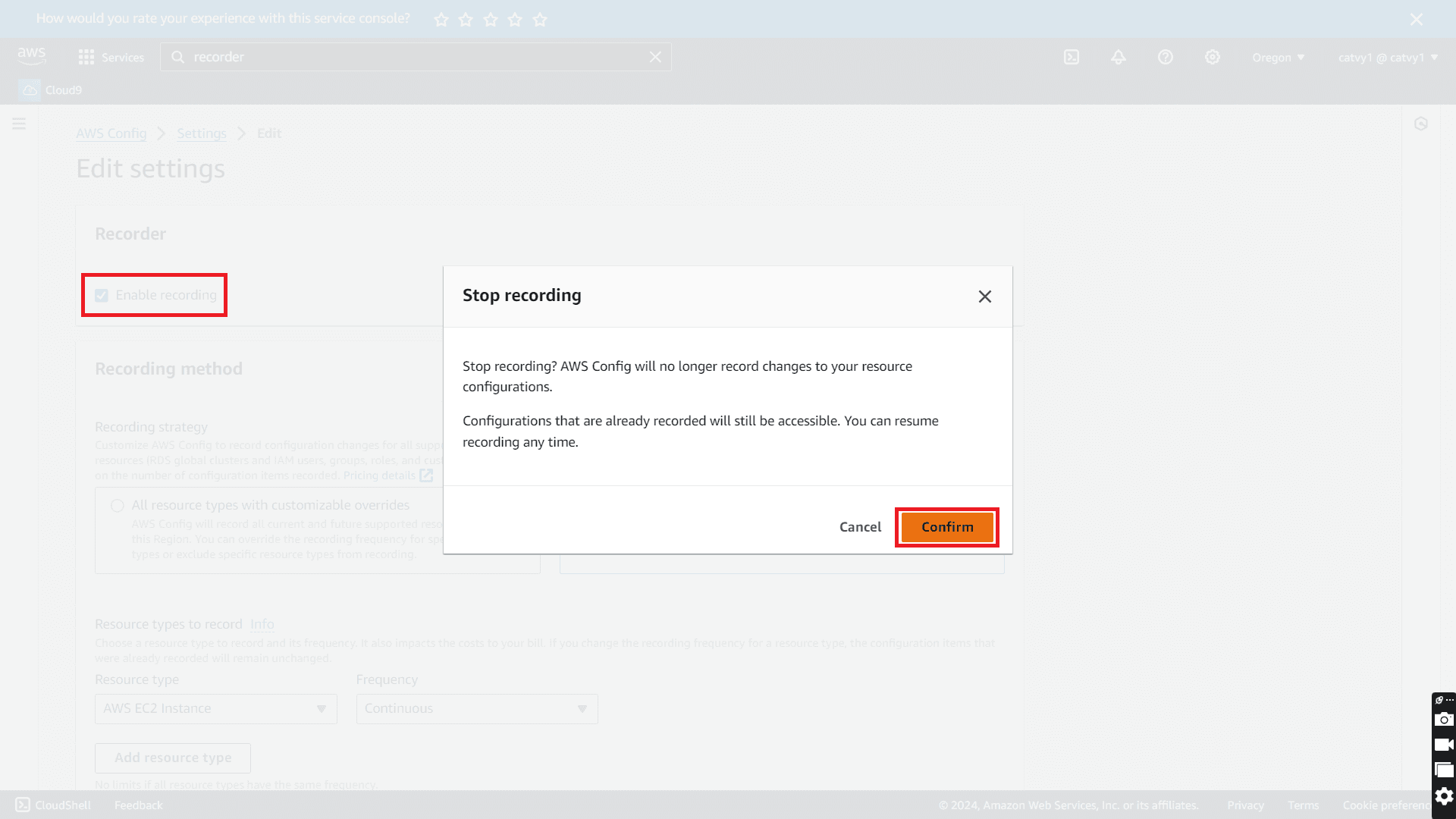Open CloudShell in the footer
The image size is (1456, 819).
pos(53,805)
